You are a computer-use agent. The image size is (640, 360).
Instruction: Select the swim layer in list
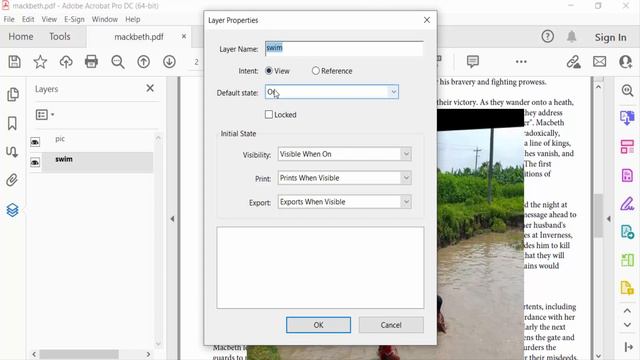(x=97, y=162)
